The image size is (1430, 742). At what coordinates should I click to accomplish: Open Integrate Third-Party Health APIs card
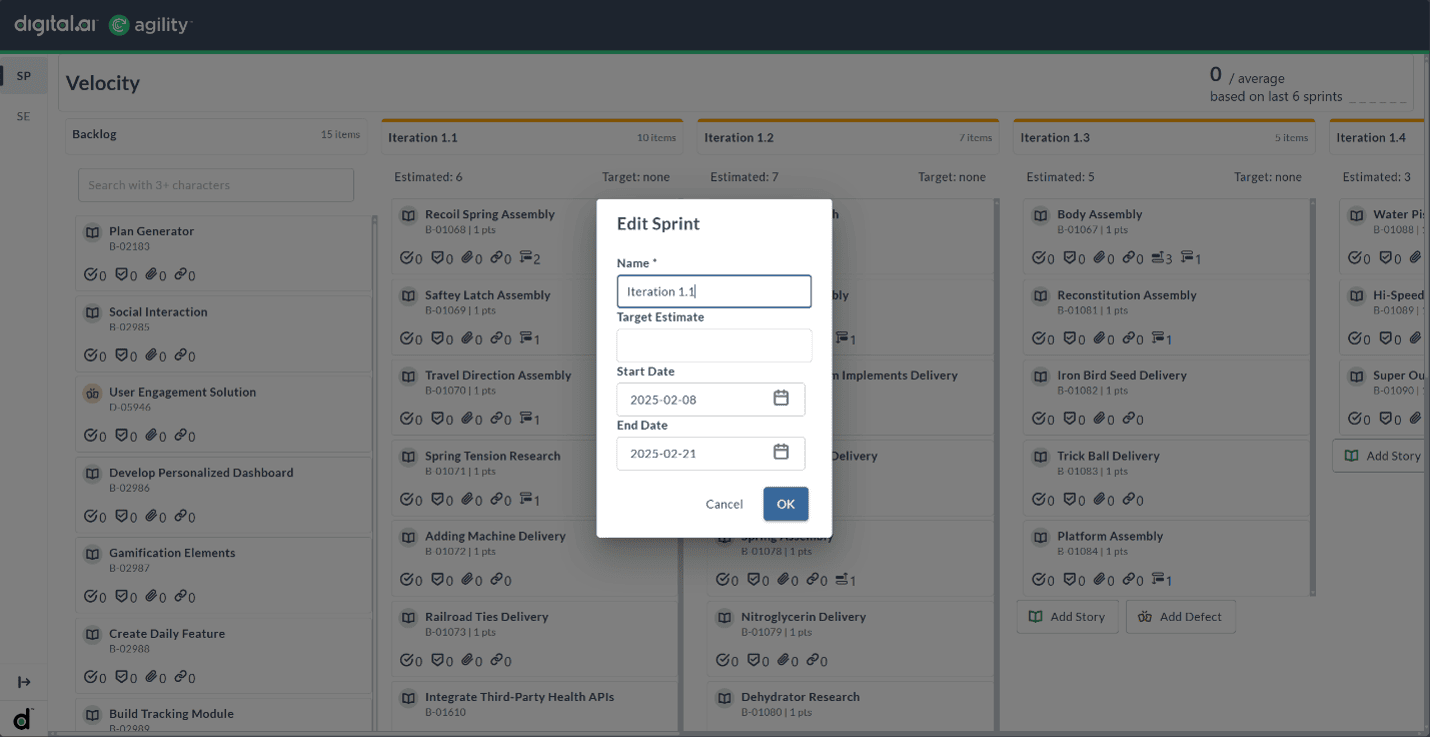click(x=519, y=697)
